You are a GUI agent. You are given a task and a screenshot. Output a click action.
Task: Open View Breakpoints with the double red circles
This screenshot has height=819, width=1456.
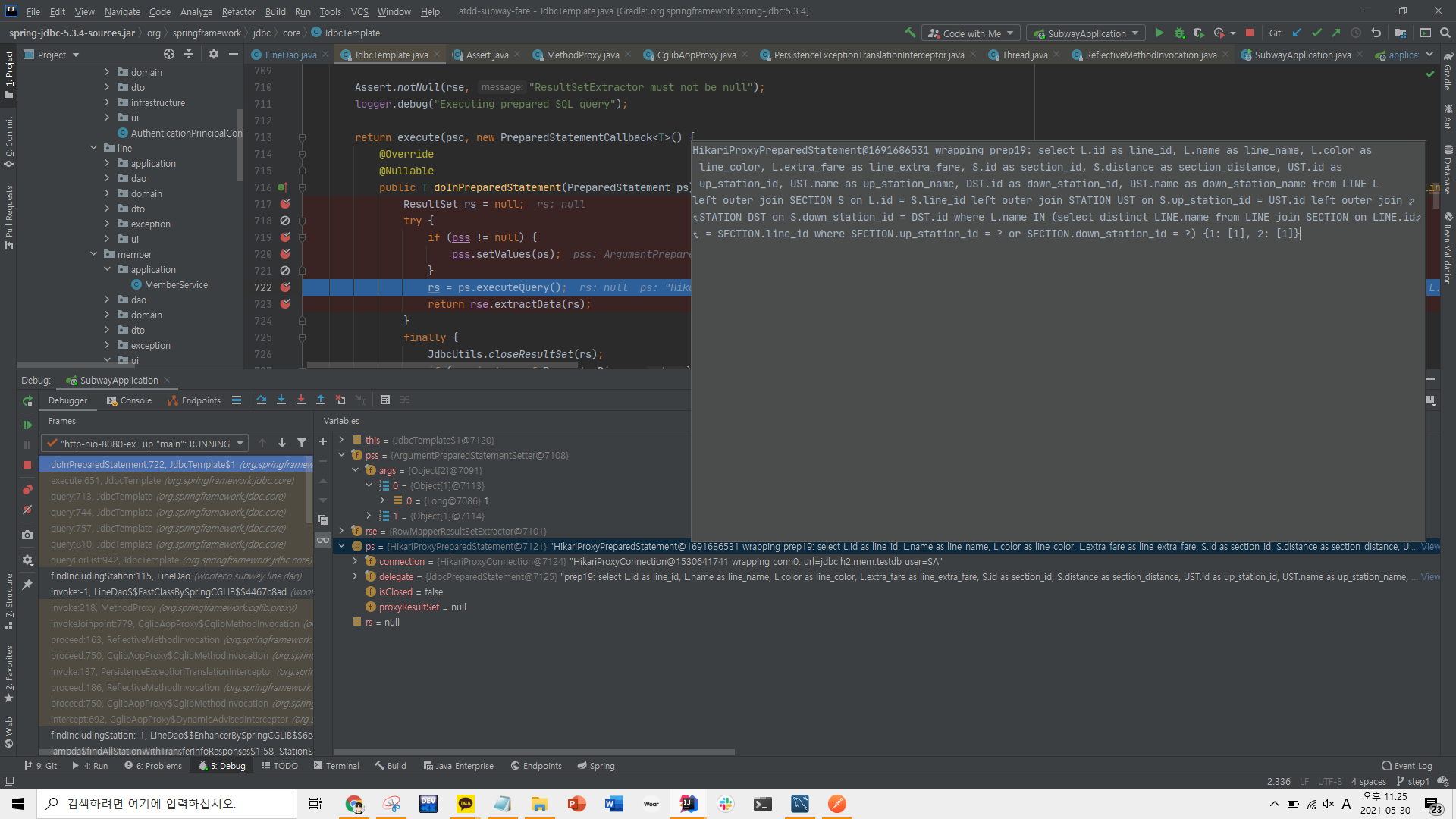click(27, 490)
